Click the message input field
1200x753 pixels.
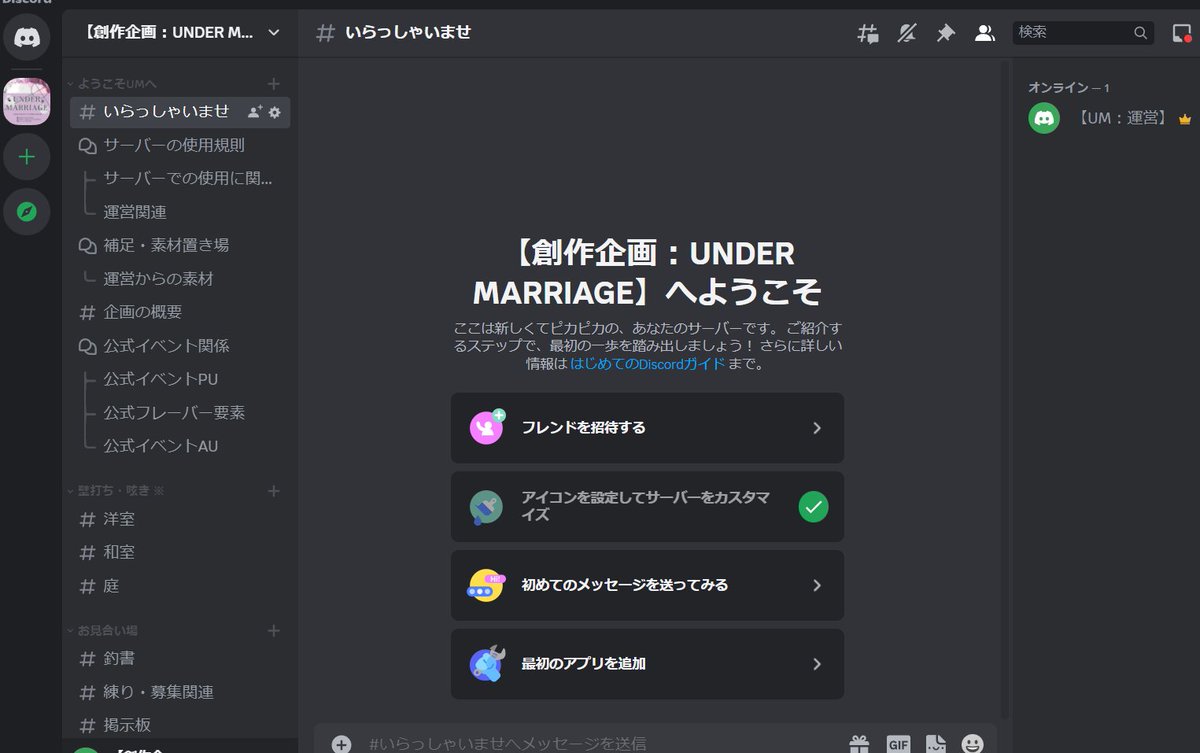tap(600, 744)
